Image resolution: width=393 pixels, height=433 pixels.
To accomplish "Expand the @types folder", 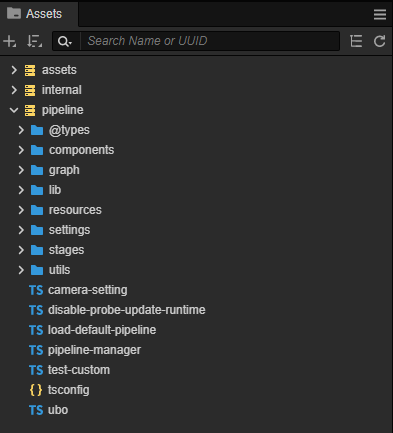I will coord(21,130).
